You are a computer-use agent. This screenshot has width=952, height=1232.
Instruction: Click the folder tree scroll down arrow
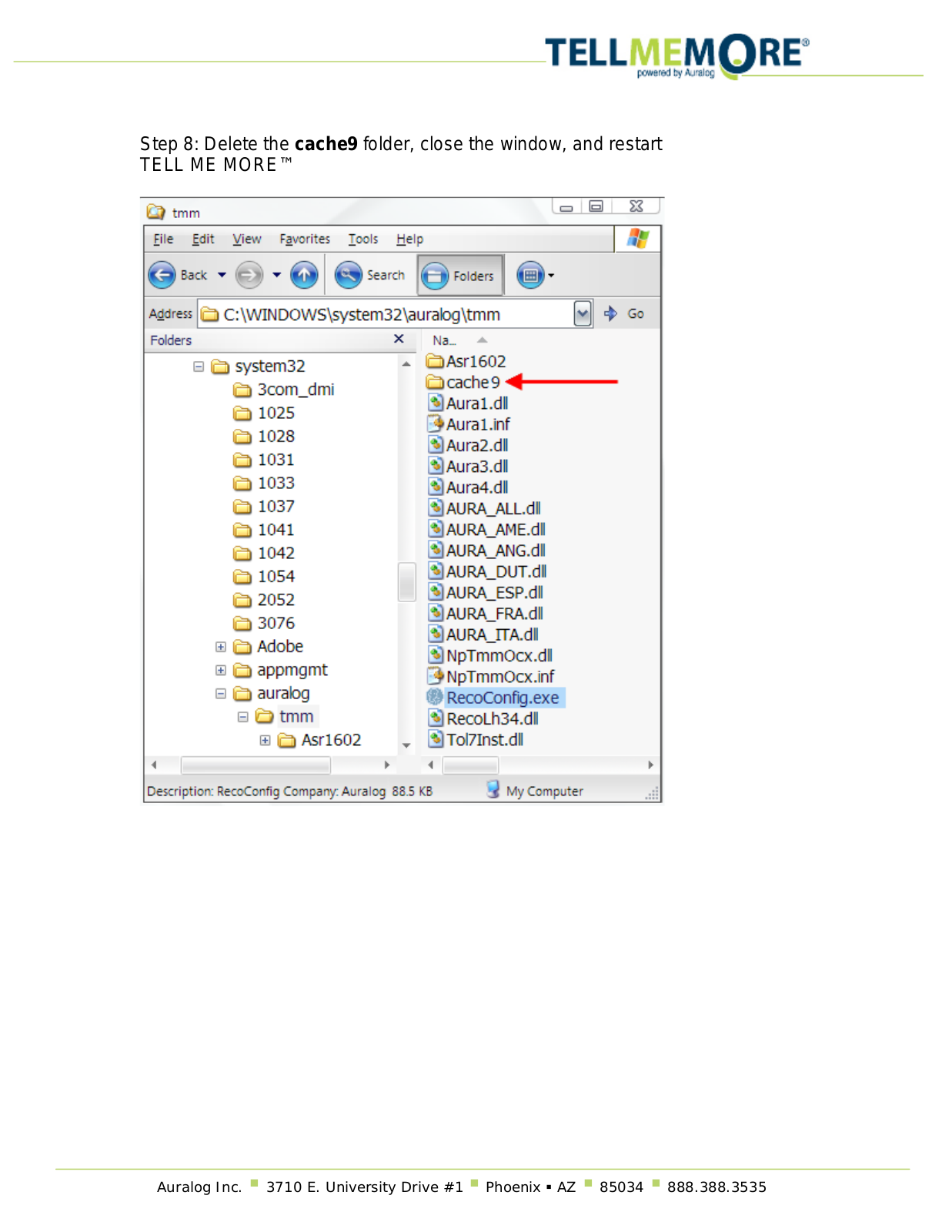pos(406,745)
